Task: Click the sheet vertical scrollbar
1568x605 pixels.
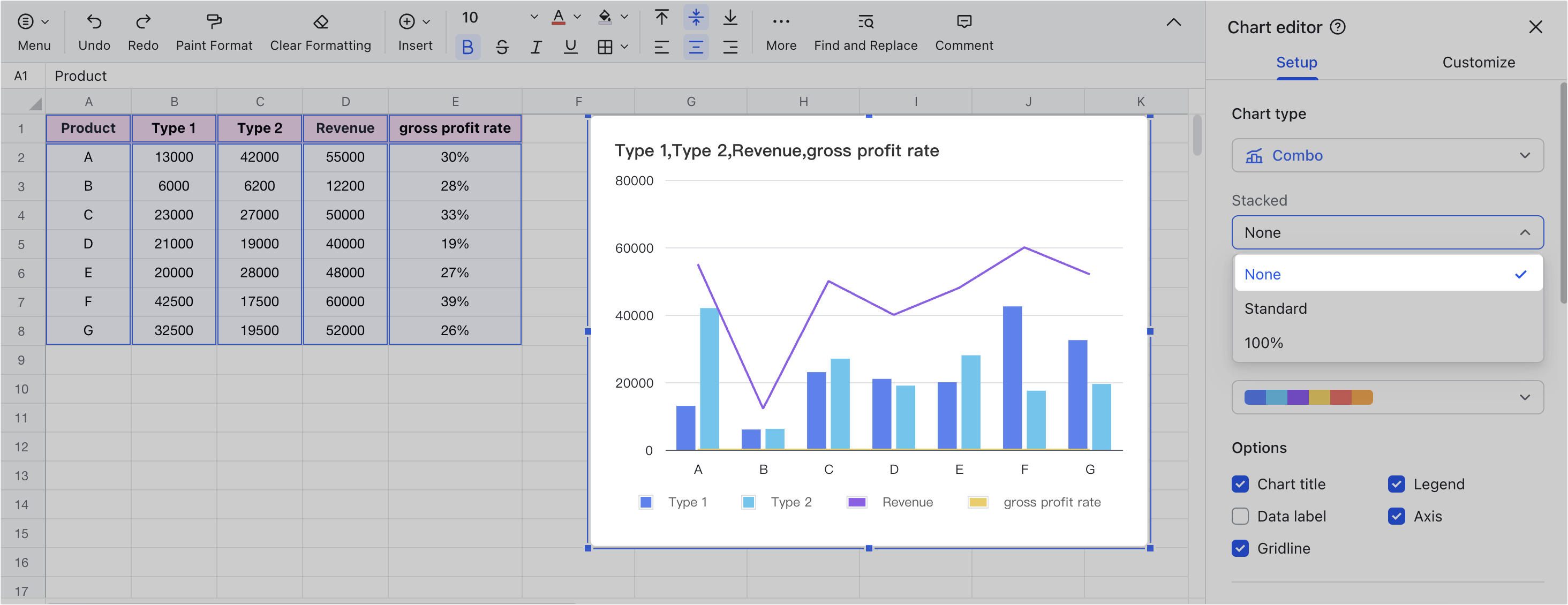Action: point(1197,135)
